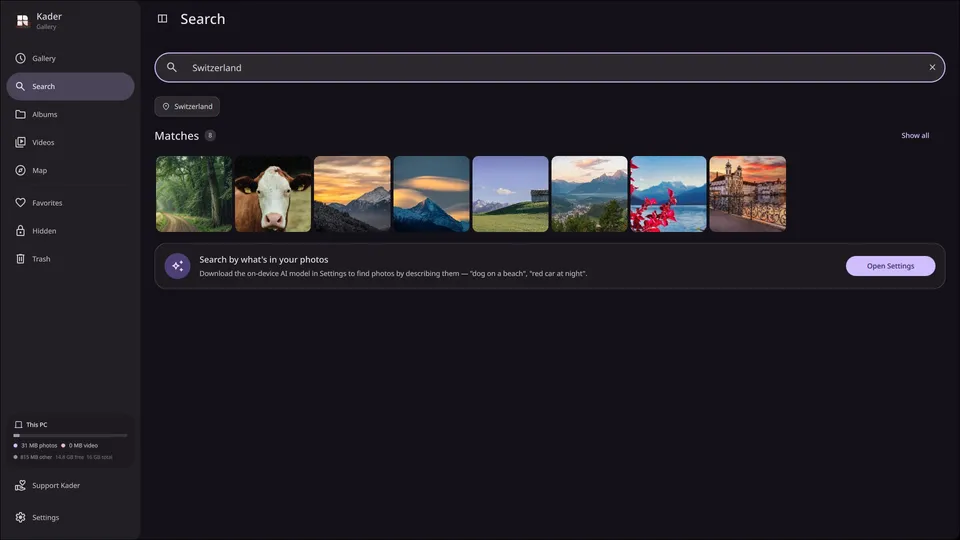Screen dimensions: 960x540
Task: Click the Trash bin icon
Action: pyautogui.click(x=20, y=259)
